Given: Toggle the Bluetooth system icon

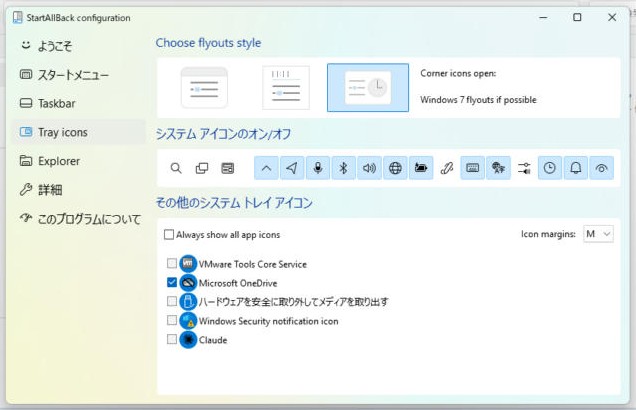Looking at the screenshot, I should pyautogui.click(x=344, y=168).
